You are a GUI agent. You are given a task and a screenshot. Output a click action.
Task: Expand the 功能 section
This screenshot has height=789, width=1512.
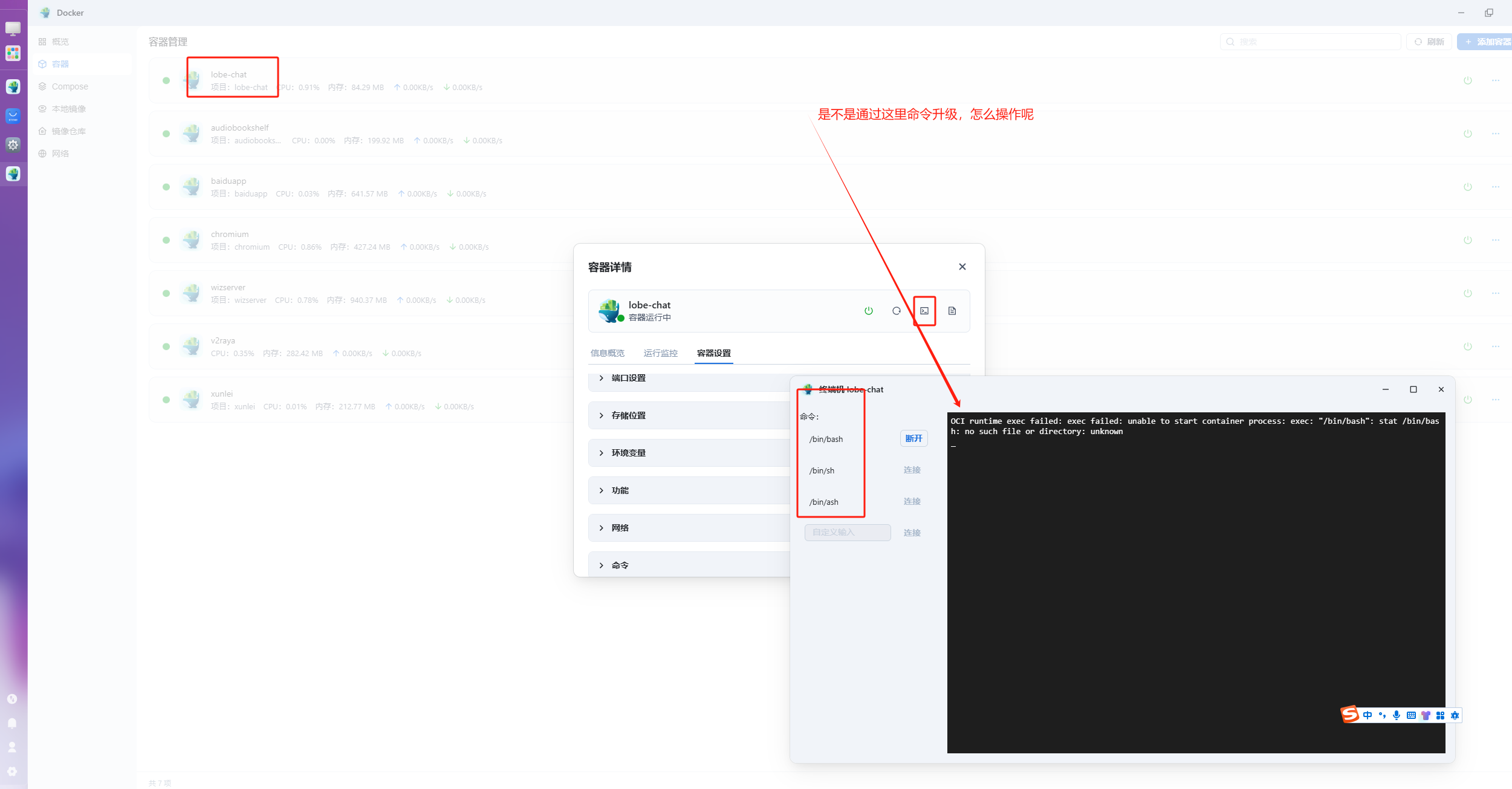tap(689, 490)
